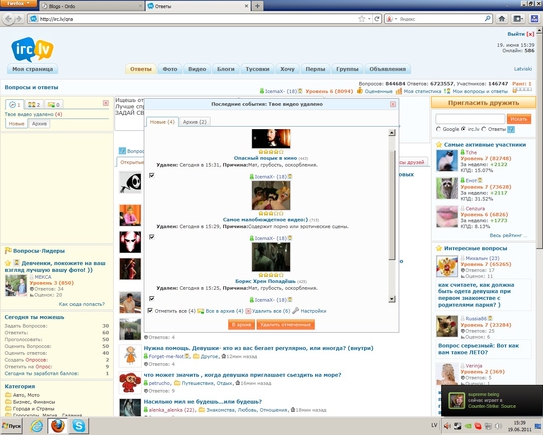Open the Моя страница button
This screenshot has width=543, height=435.
(x=33, y=69)
